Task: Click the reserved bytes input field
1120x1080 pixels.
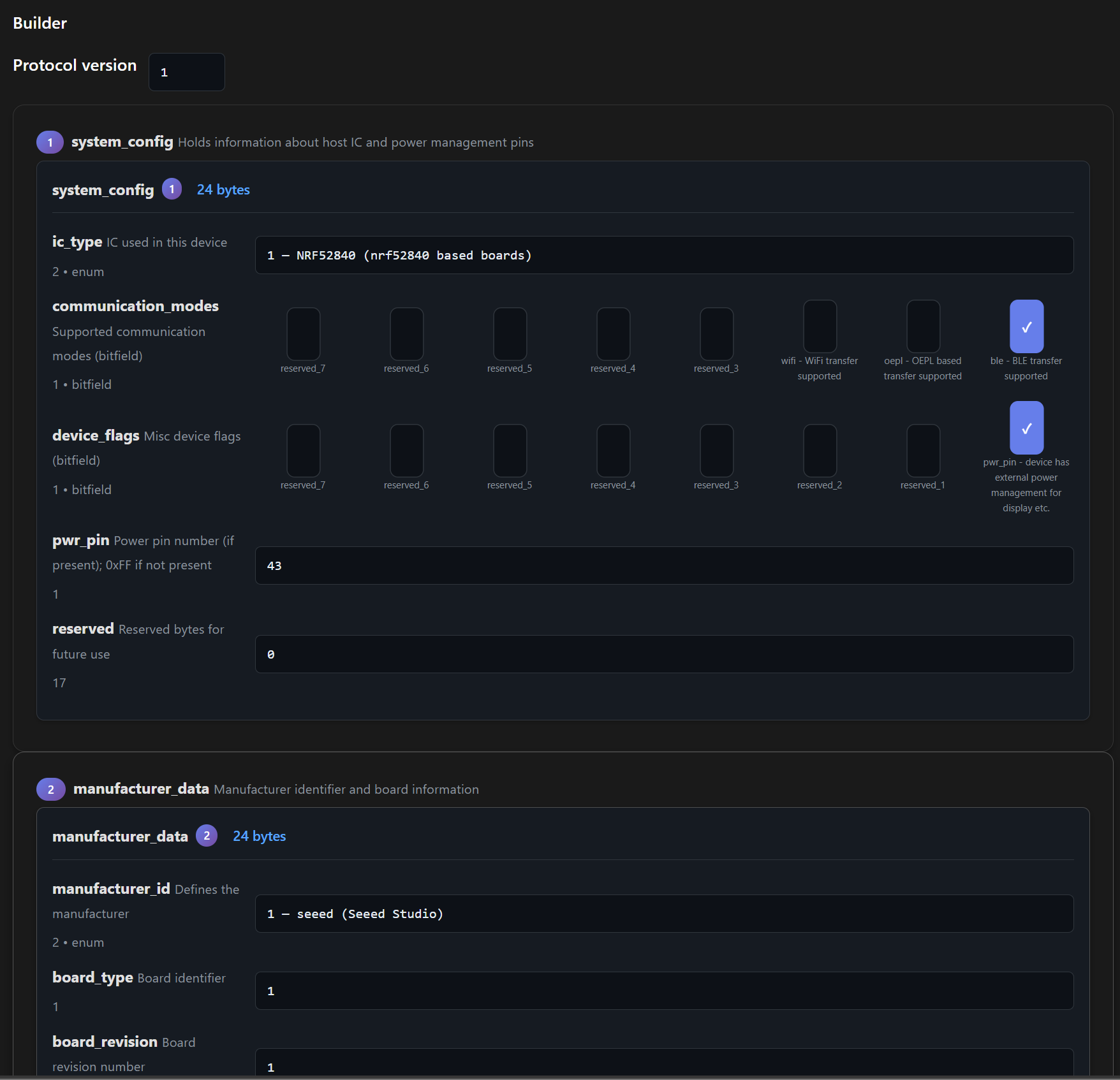Action: pyautogui.click(x=663, y=654)
